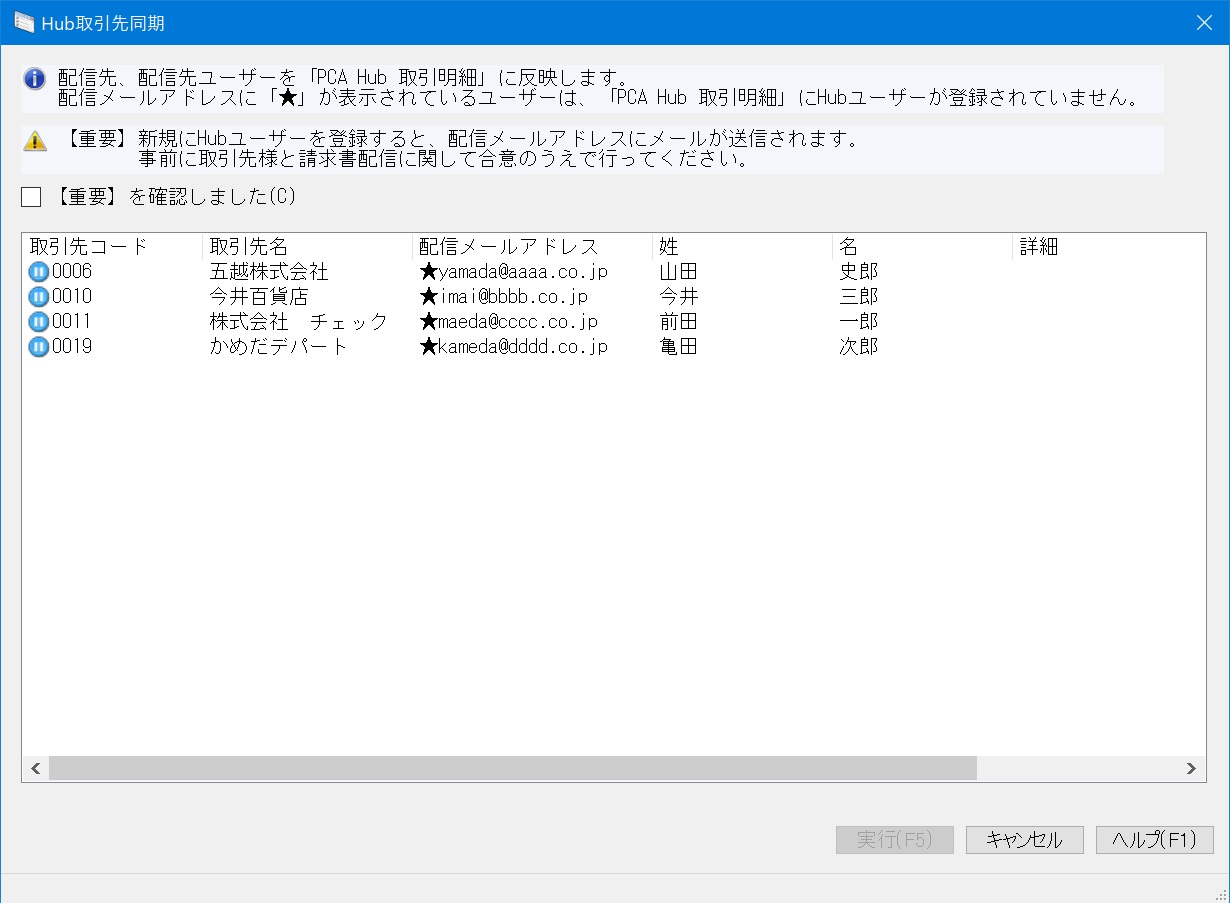Click surname 亀田 cell

tap(678, 347)
